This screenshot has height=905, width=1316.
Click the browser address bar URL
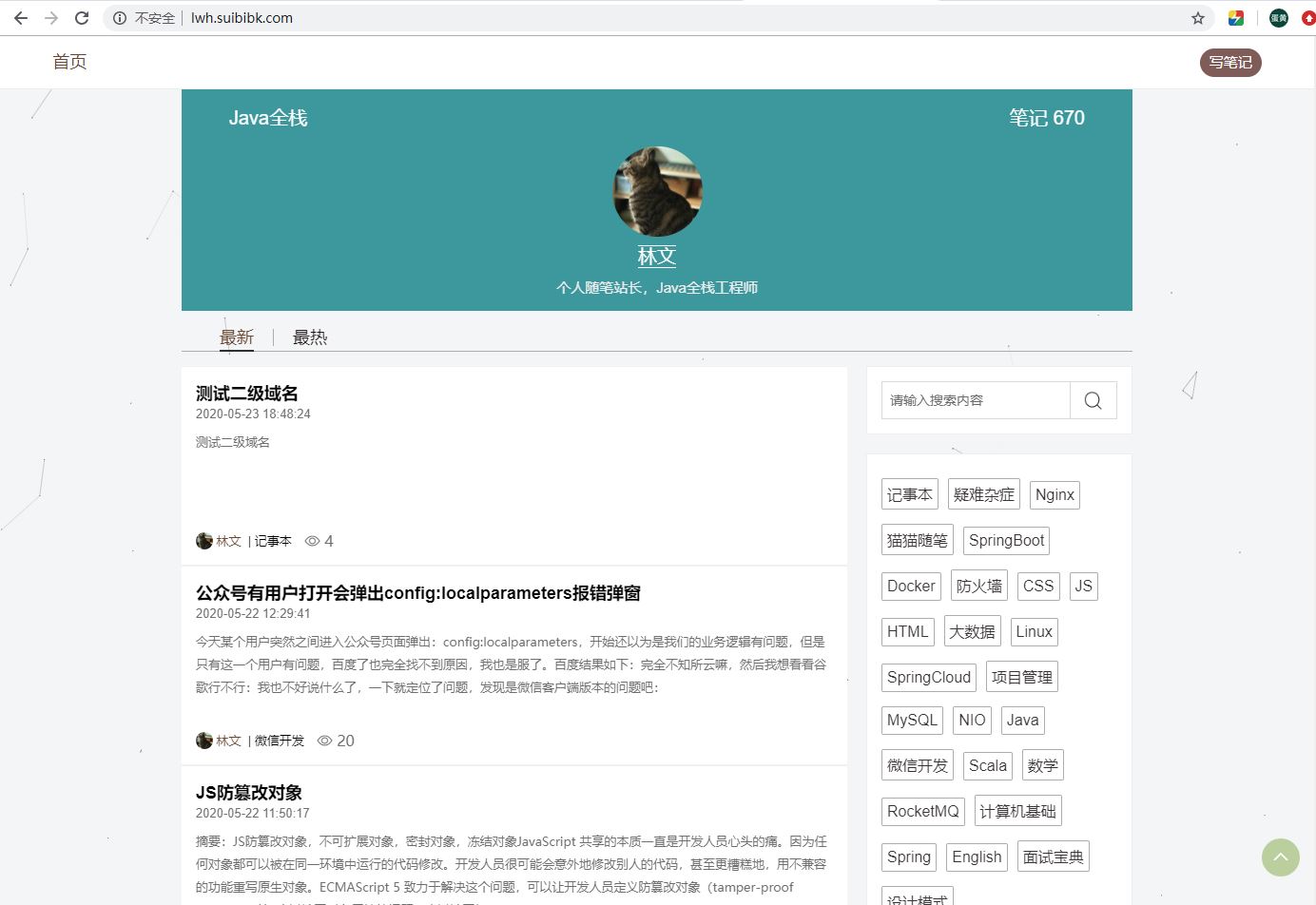click(242, 18)
